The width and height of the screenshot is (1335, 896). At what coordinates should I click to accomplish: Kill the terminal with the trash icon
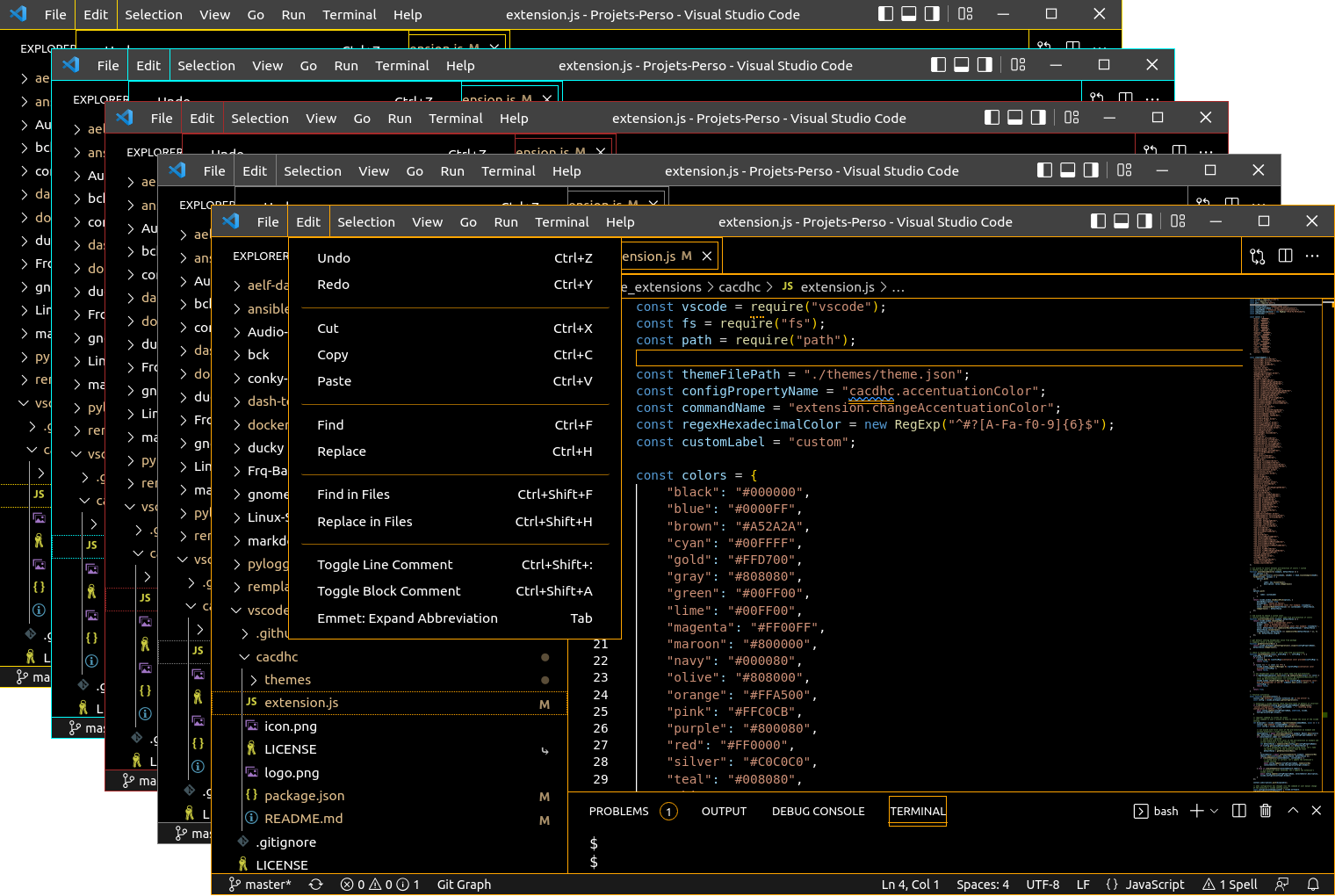tap(1266, 811)
